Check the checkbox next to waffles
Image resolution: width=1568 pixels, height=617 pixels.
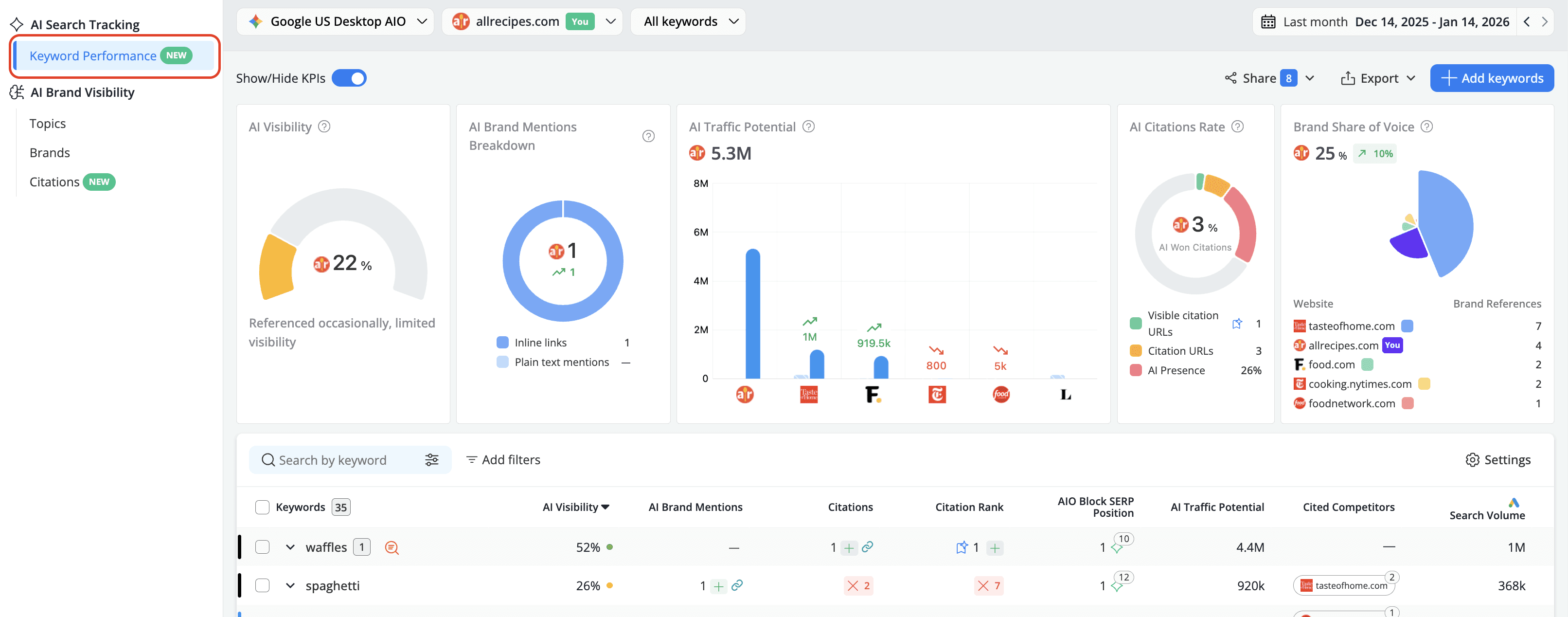click(x=262, y=547)
